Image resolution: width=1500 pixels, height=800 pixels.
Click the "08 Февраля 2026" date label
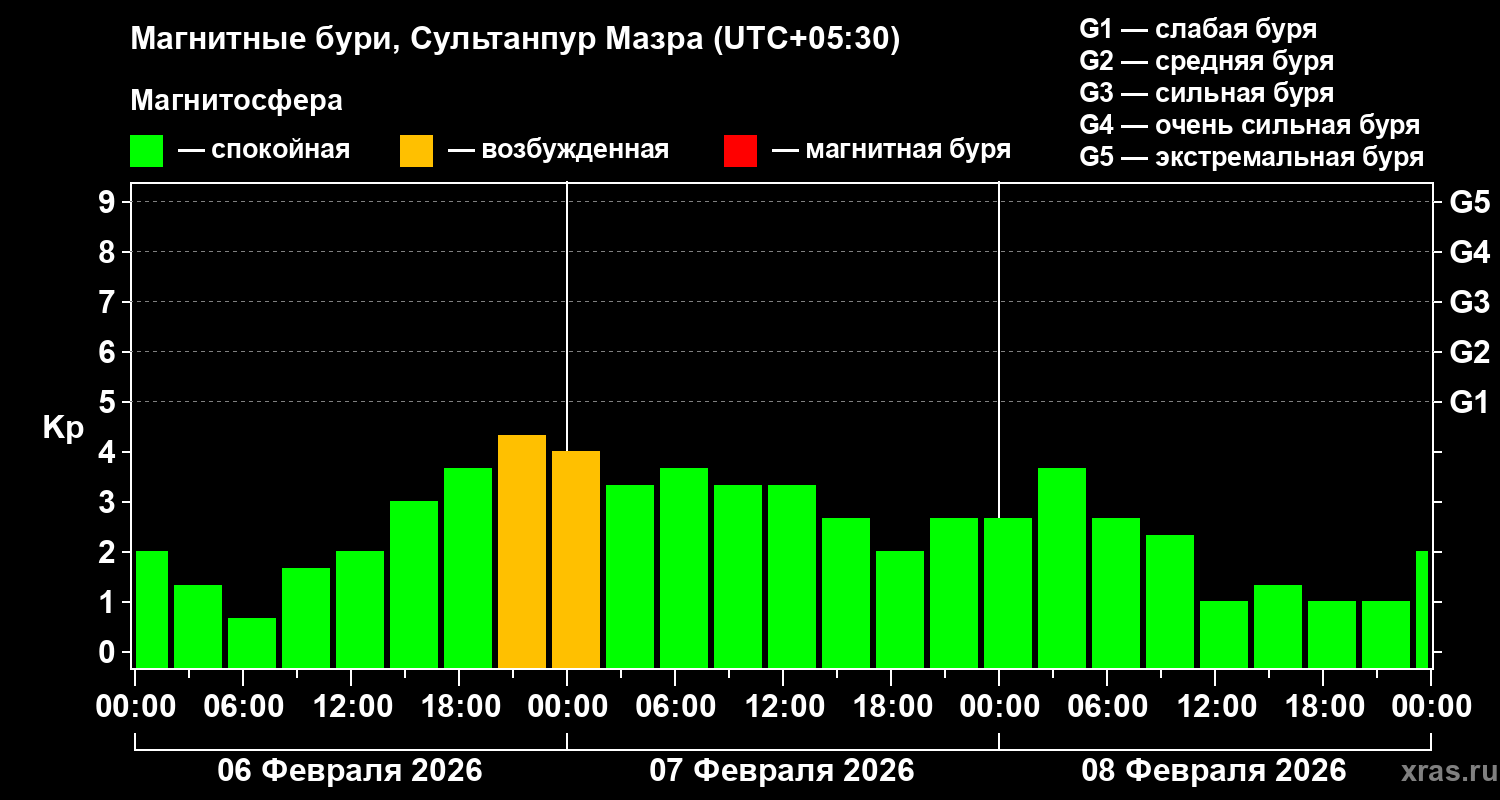1214,770
